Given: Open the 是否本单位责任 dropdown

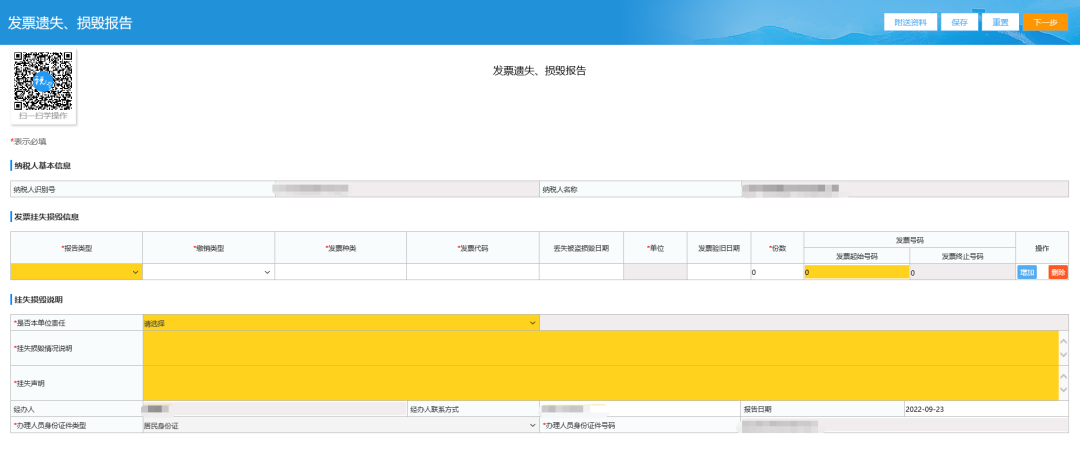Looking at the screenshot, I should pyautogui.click(x=340, y=323).
